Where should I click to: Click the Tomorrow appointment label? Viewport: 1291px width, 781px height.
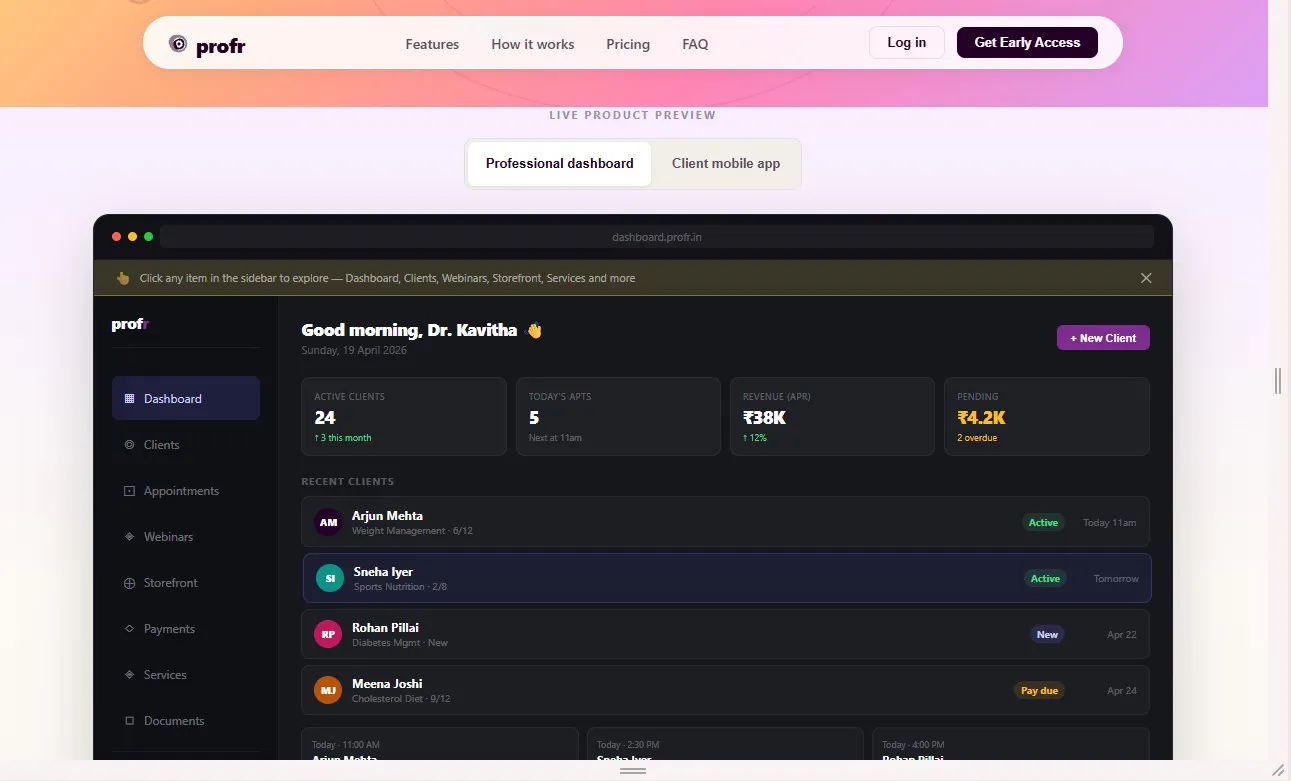(x=1116, y=579)
